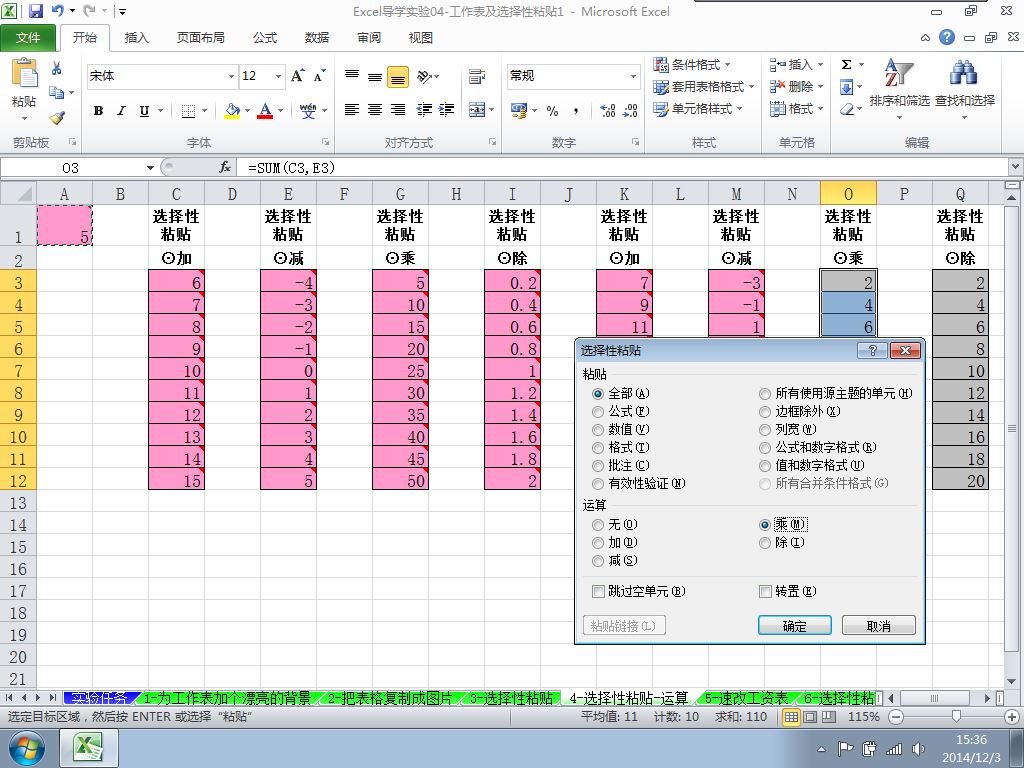The height and width of the screenshot is (768, 1024).
Task: Open the Excel Help question mark icon
Action: point(947,37)
